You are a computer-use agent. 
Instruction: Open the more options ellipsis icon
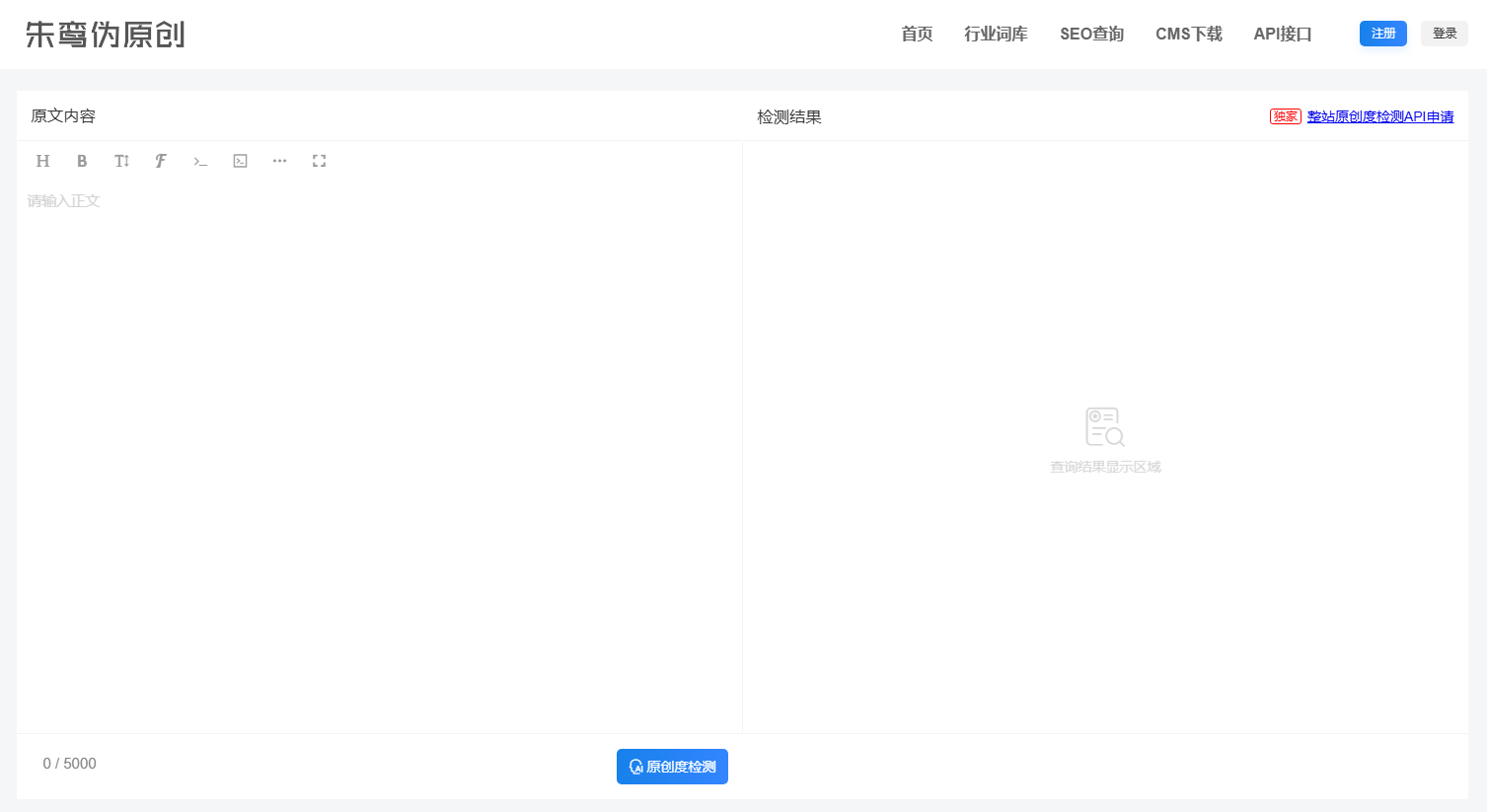coord(279,161)
